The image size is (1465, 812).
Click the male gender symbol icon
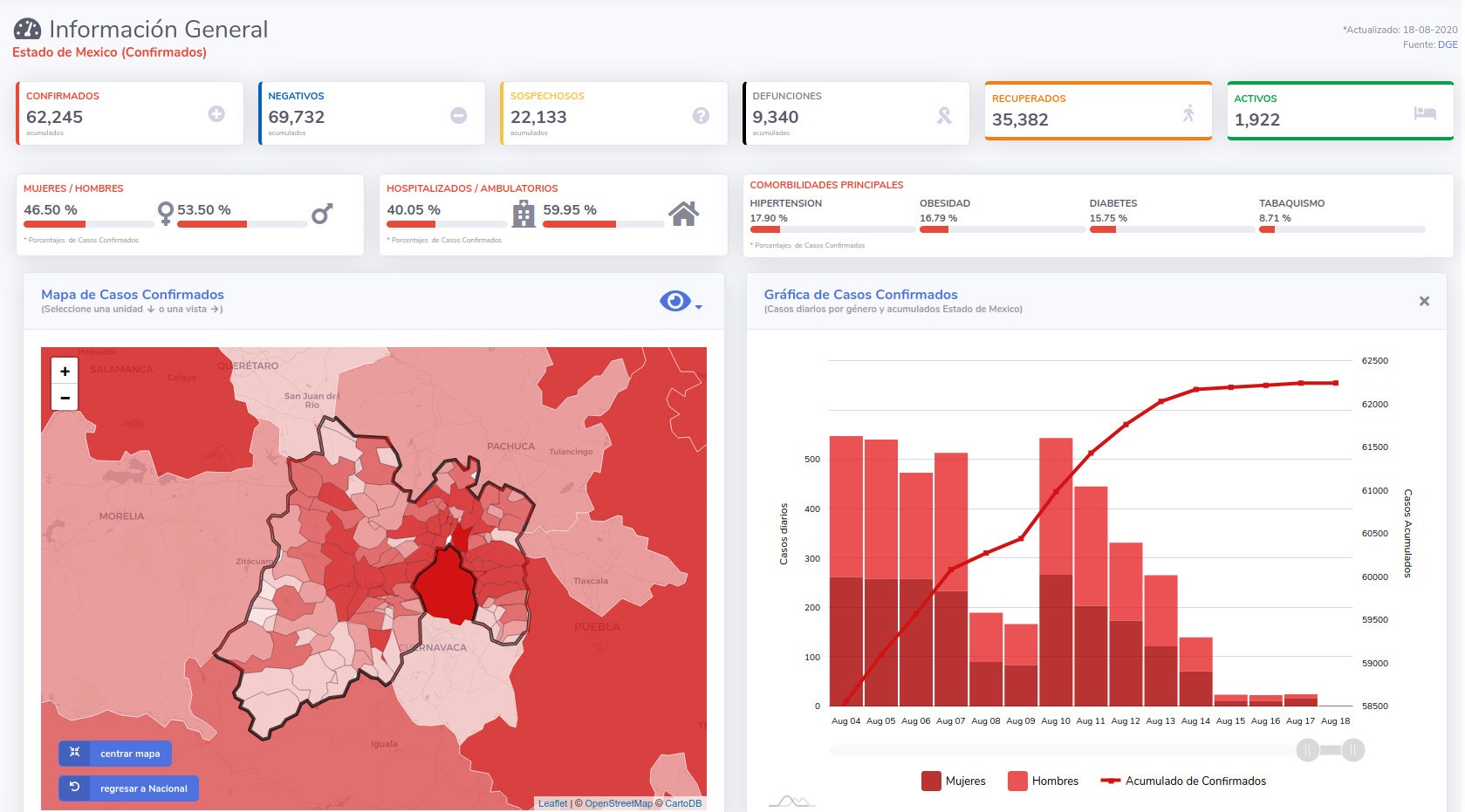click(x=322, y=214)
